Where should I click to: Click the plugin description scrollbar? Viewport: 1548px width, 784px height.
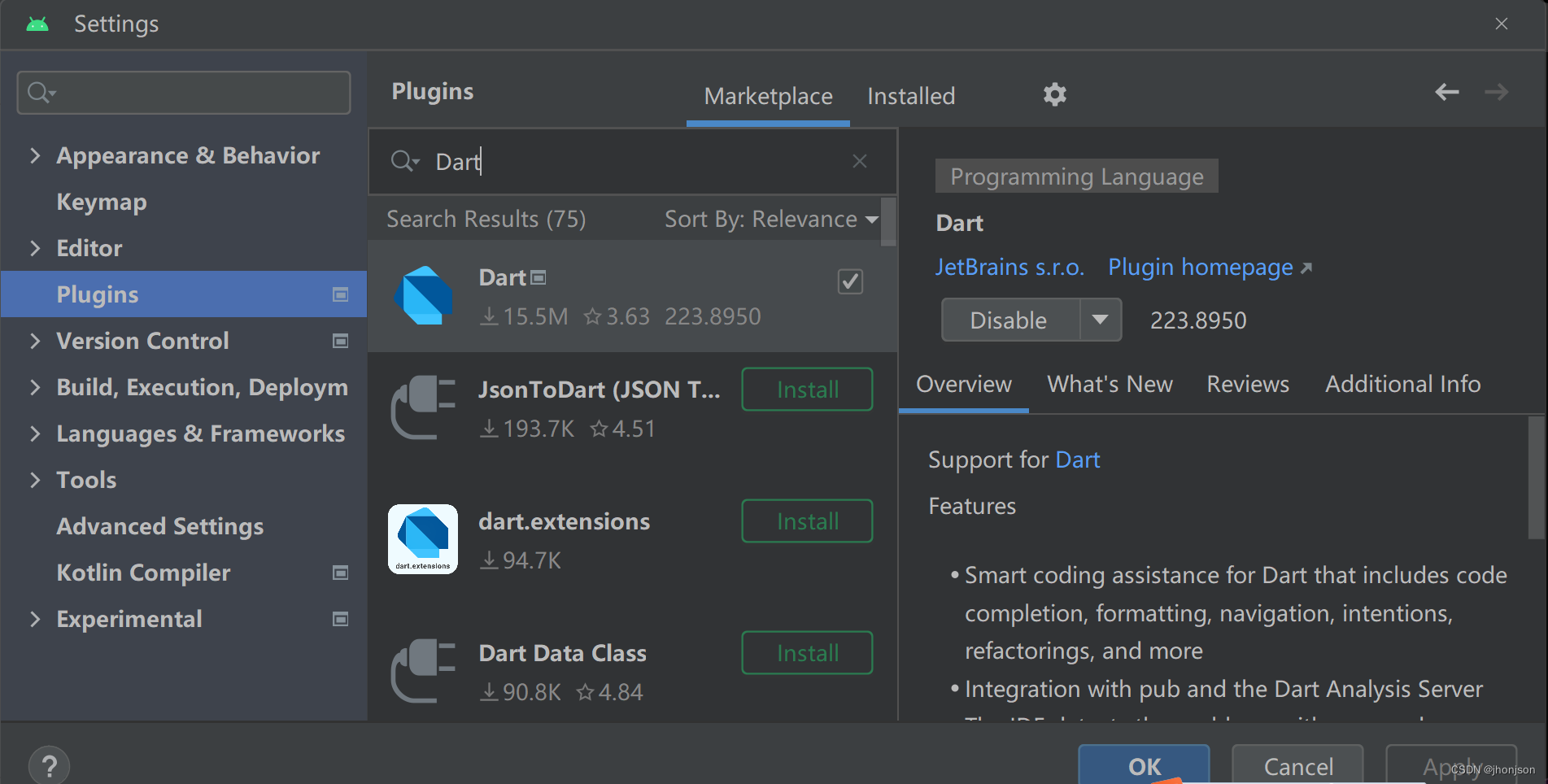(x=1536, y=478)
